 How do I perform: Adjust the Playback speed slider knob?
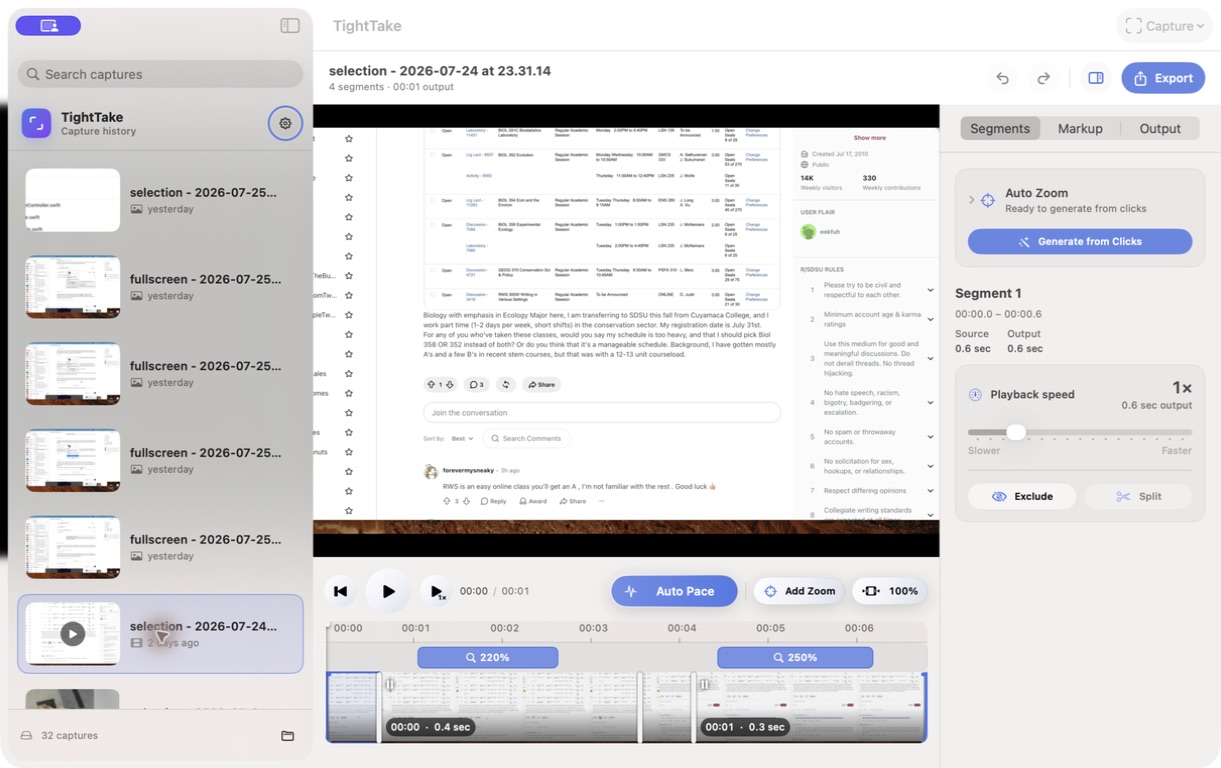coord(1016,432)
